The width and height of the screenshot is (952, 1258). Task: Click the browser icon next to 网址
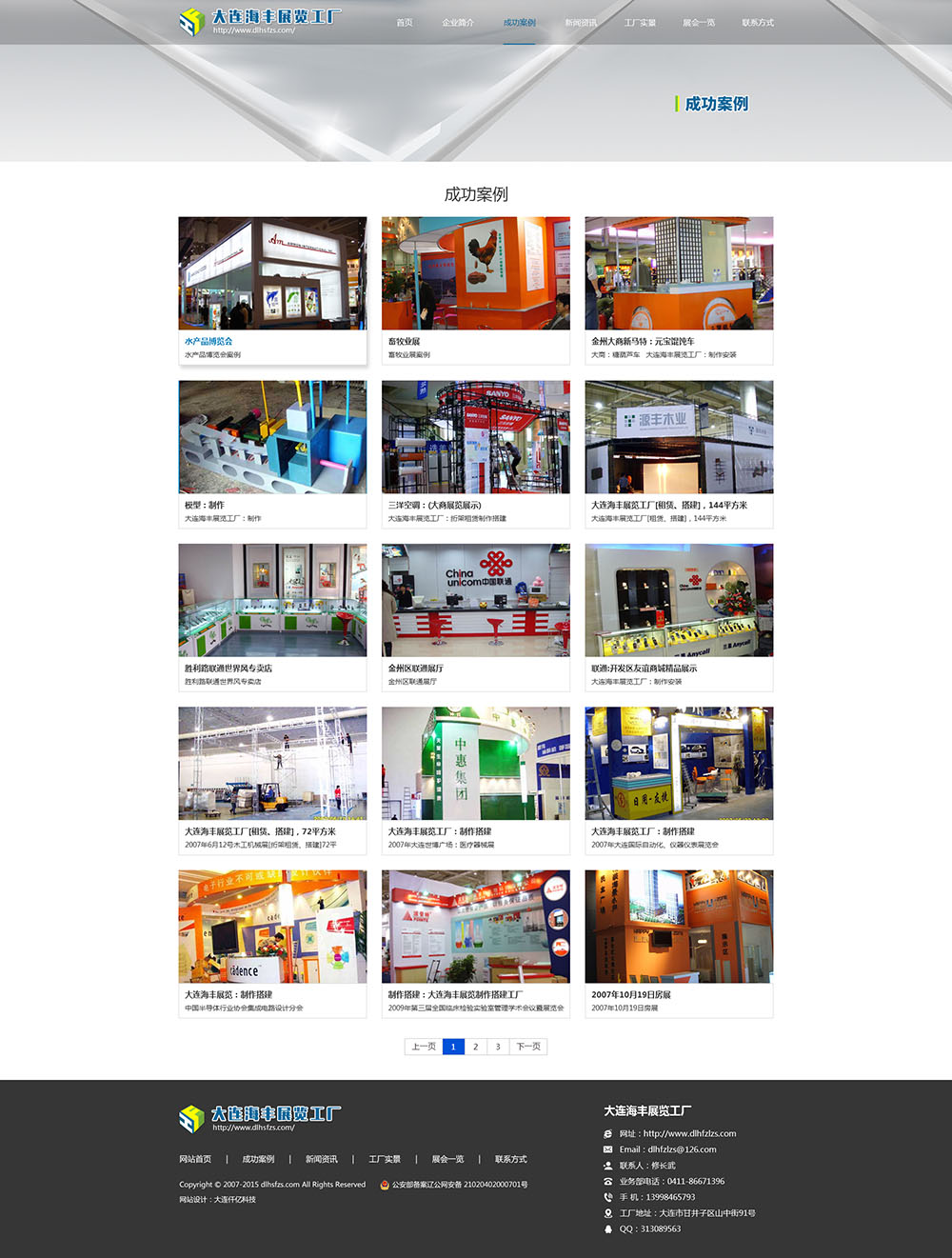608,1134
